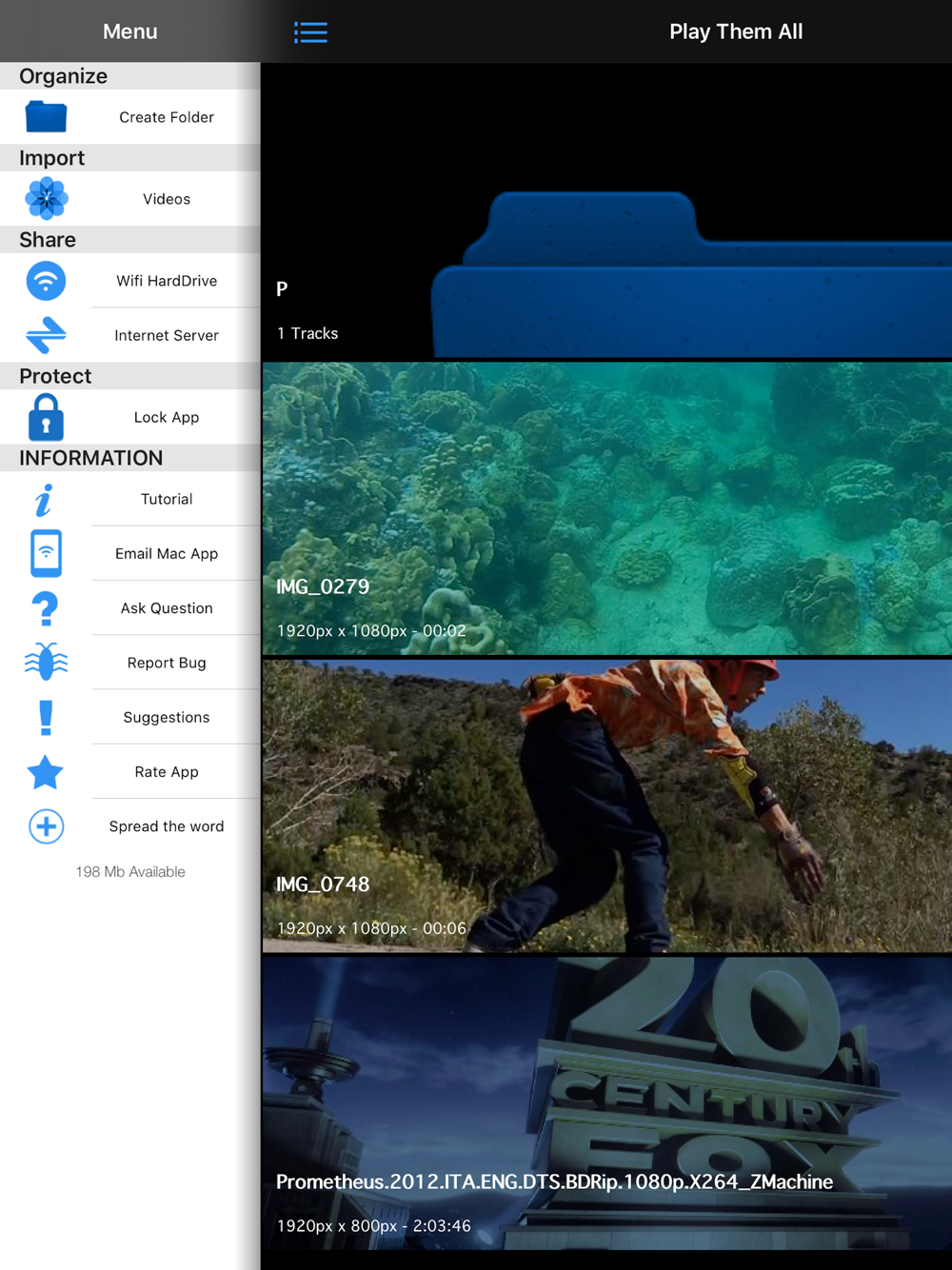Tap the exclamation mark icon for Suggestions

(x=46, y=717)
